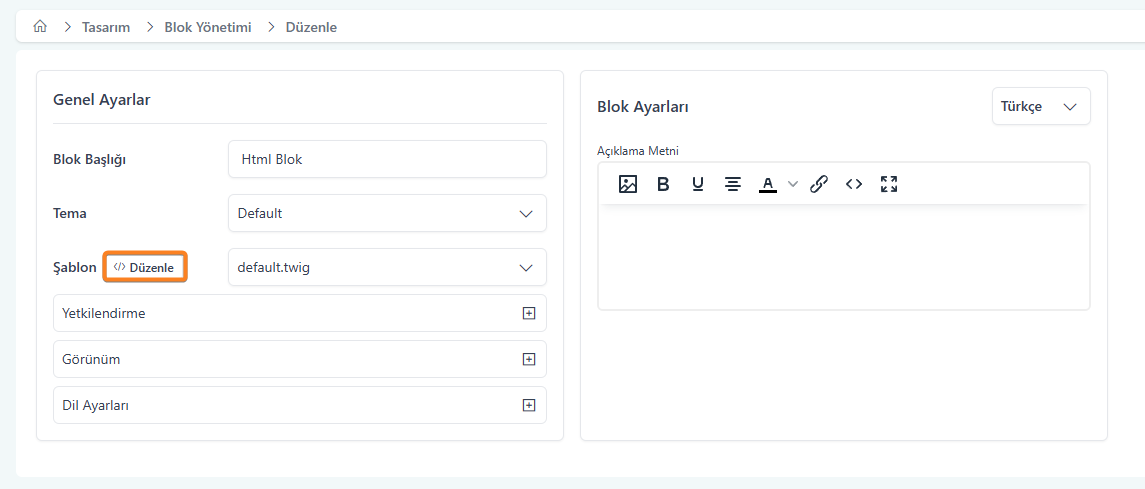Go to Tasarım in breadcrumb
This screenshot has height=489, width=1145.
[106, 27]
